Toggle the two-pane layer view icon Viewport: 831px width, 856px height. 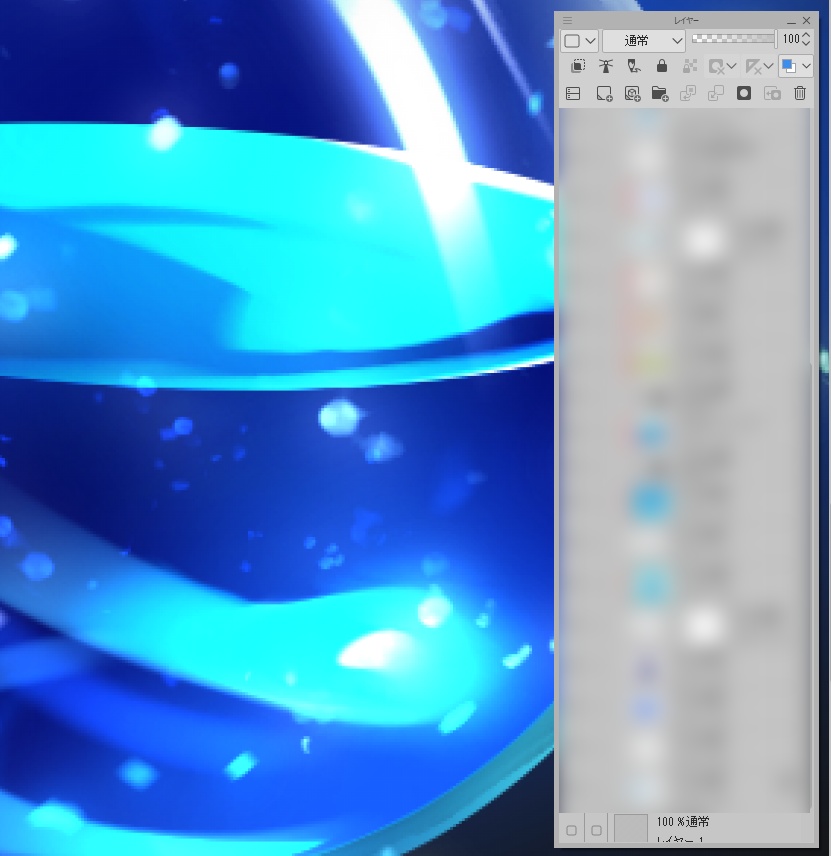click(x=573, y=94)
